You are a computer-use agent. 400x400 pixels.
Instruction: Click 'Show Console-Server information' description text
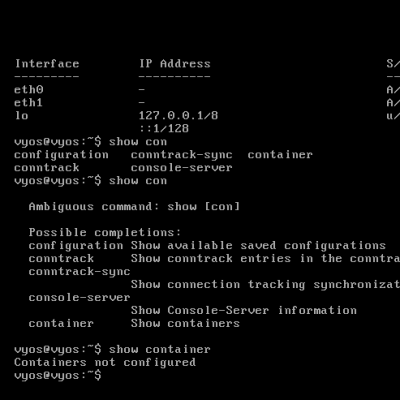[244, 310]
